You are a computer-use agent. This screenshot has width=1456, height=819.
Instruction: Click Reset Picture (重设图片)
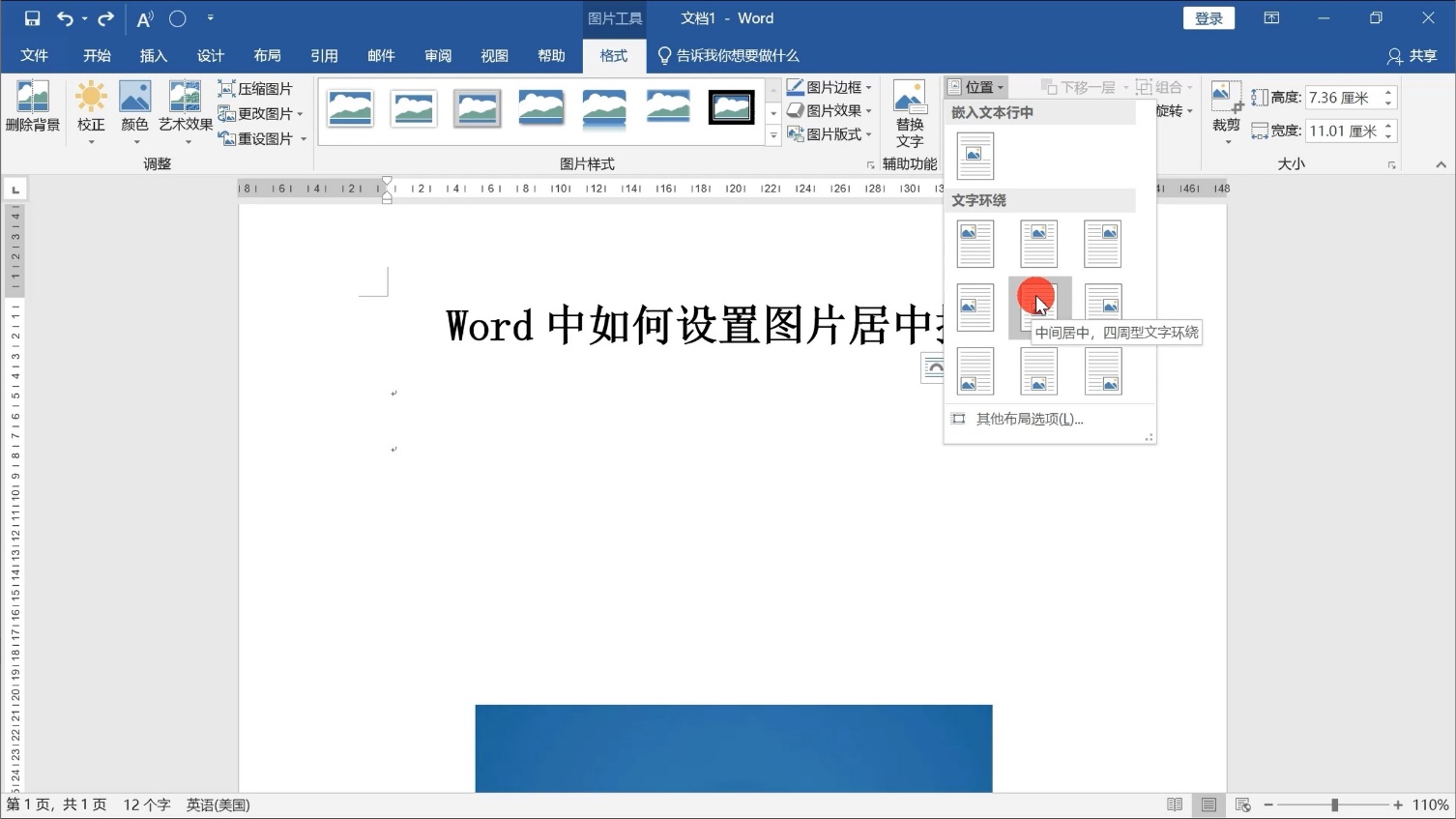click(x=262, y=139)
